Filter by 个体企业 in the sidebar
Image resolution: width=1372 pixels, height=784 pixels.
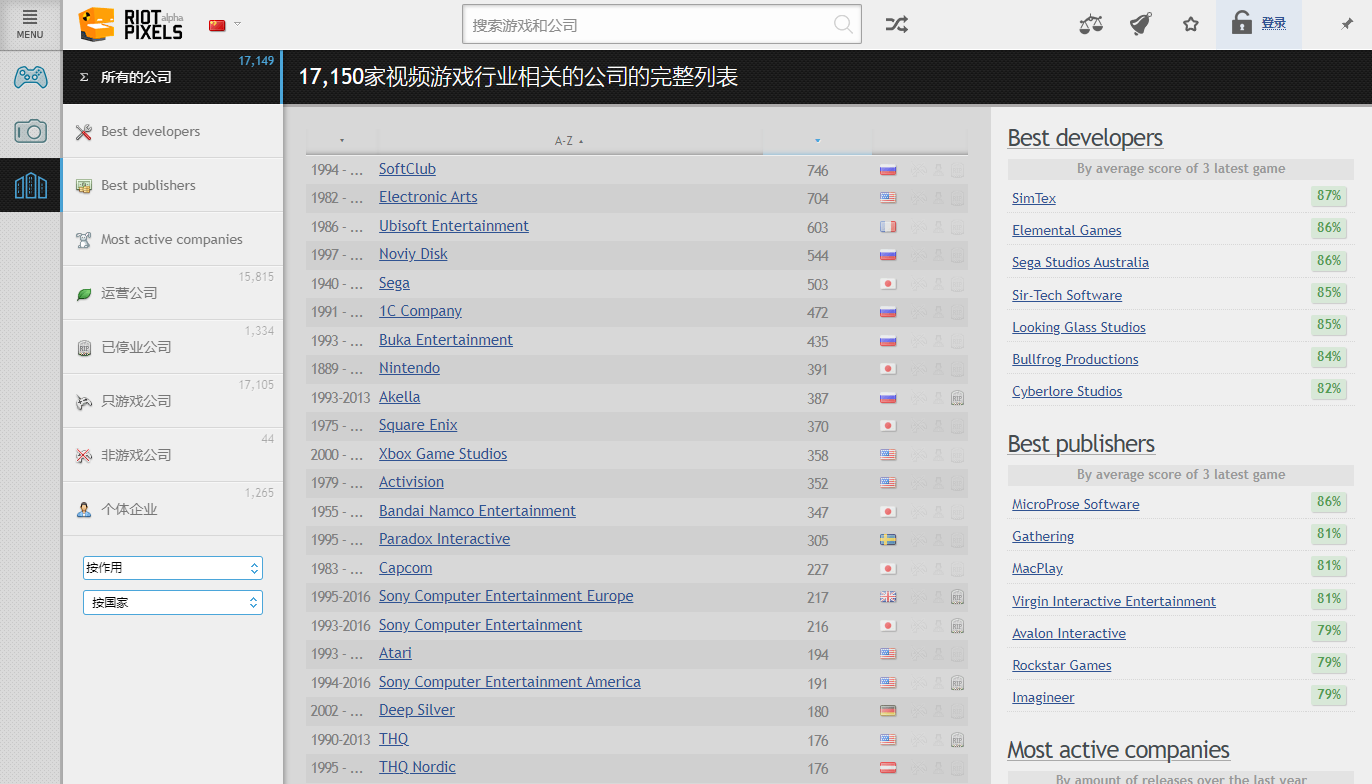(172, 509)
